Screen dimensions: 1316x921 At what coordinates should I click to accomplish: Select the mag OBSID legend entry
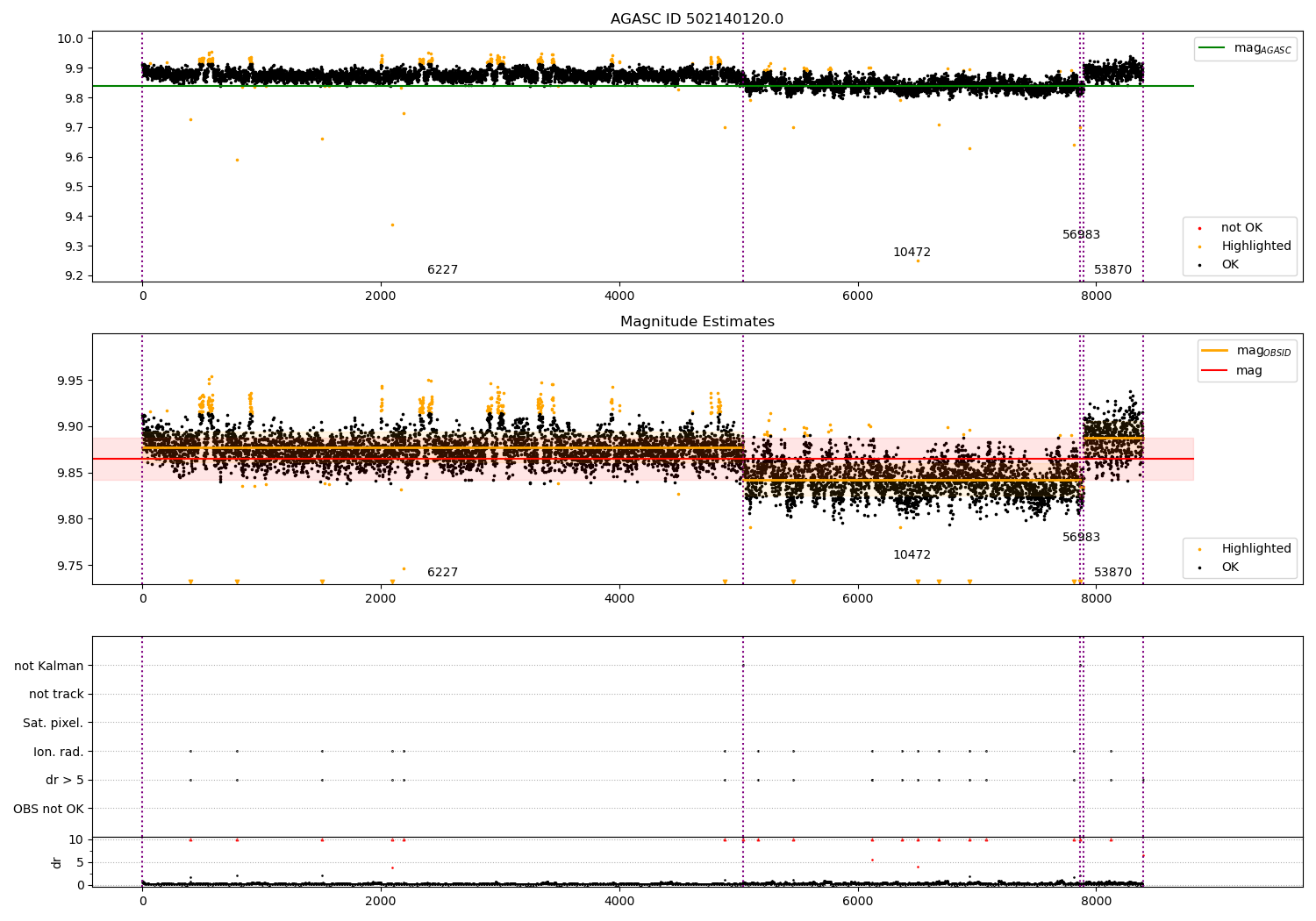pos(1248,351)
